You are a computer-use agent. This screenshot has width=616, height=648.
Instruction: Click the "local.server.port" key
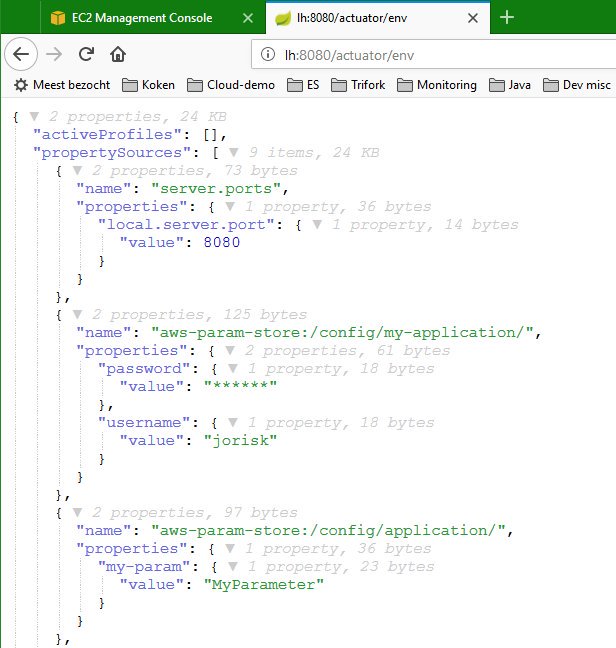[x=186, y=225]
